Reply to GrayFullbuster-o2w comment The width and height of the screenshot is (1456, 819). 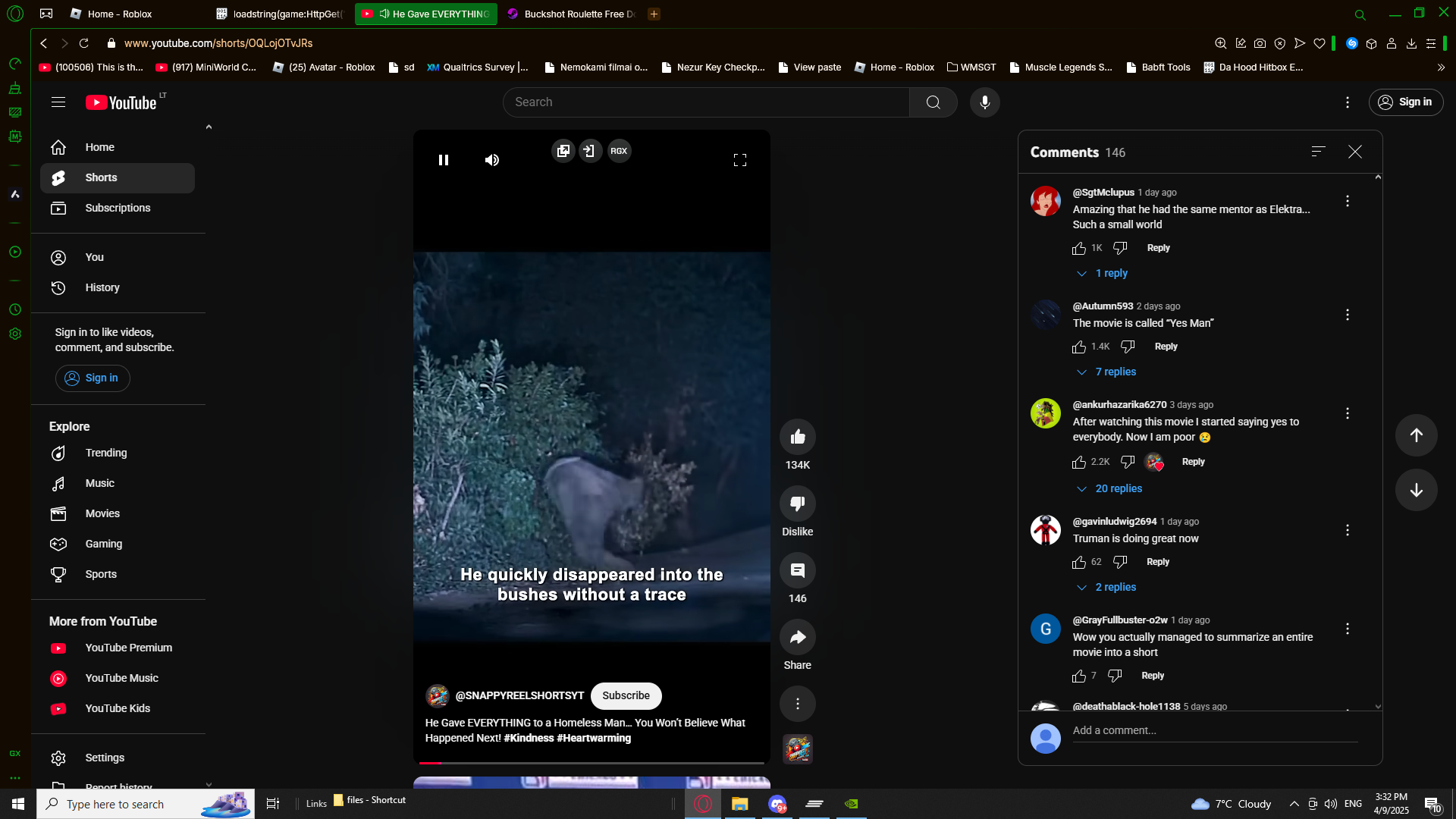[x=1153, y=676]
